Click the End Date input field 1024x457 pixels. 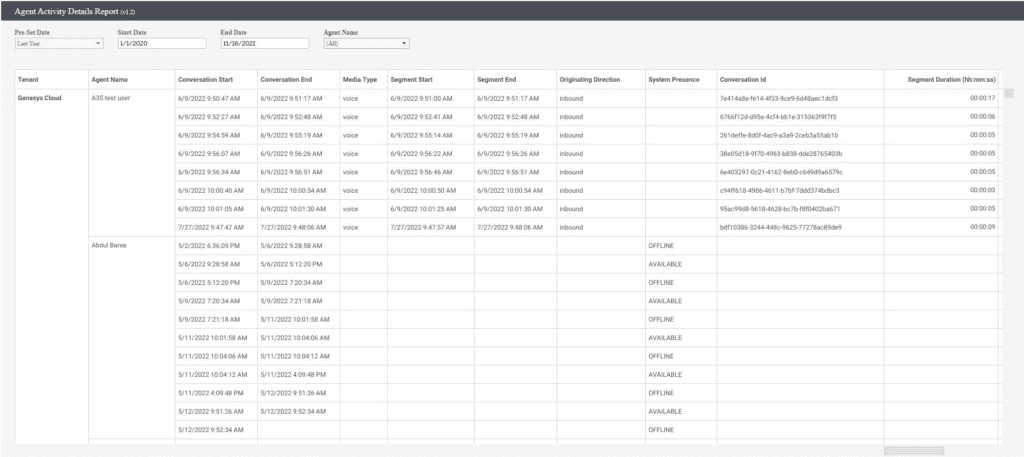(x=264, y=44)
